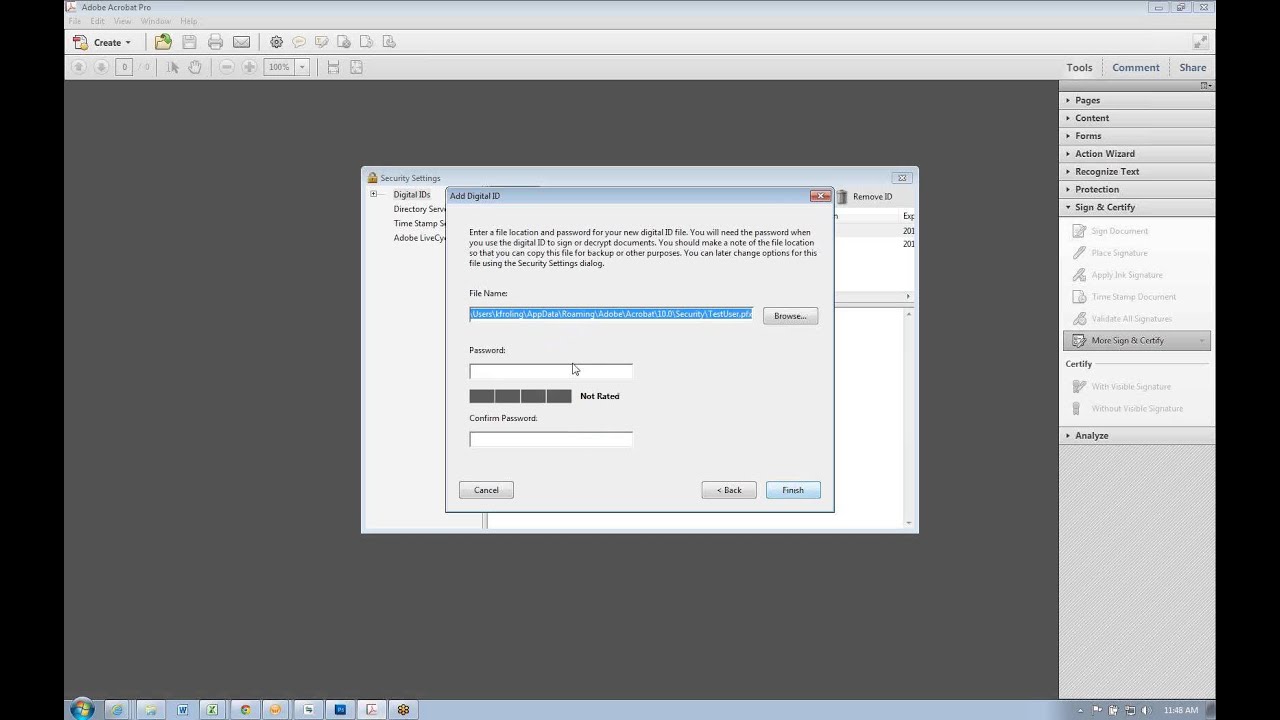Click the Email envelope icon
This screenshot has height=720, width=1280.
241,42
